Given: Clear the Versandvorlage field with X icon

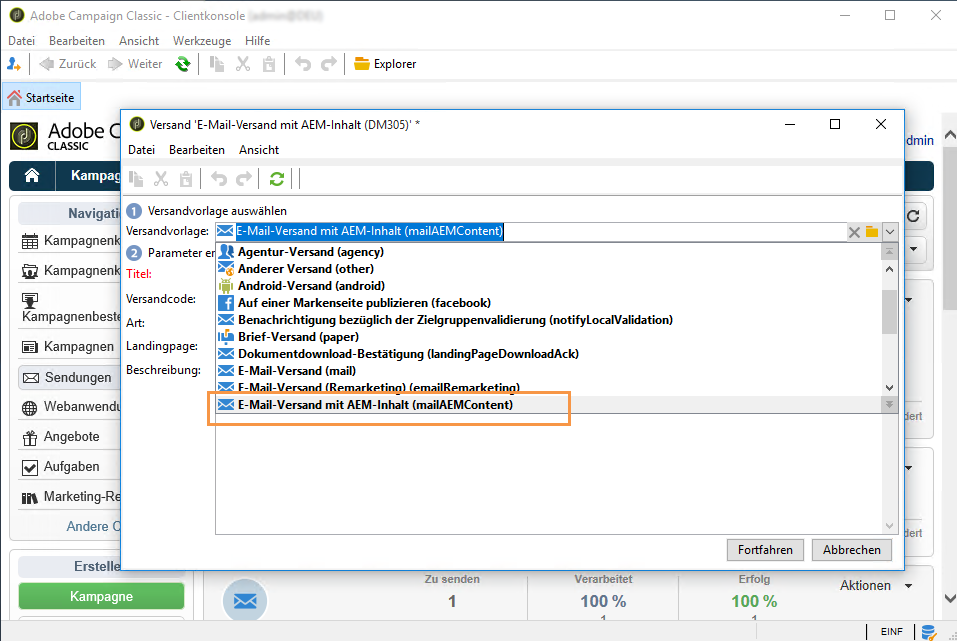Looking at the screenshot, I should [854, 232].
